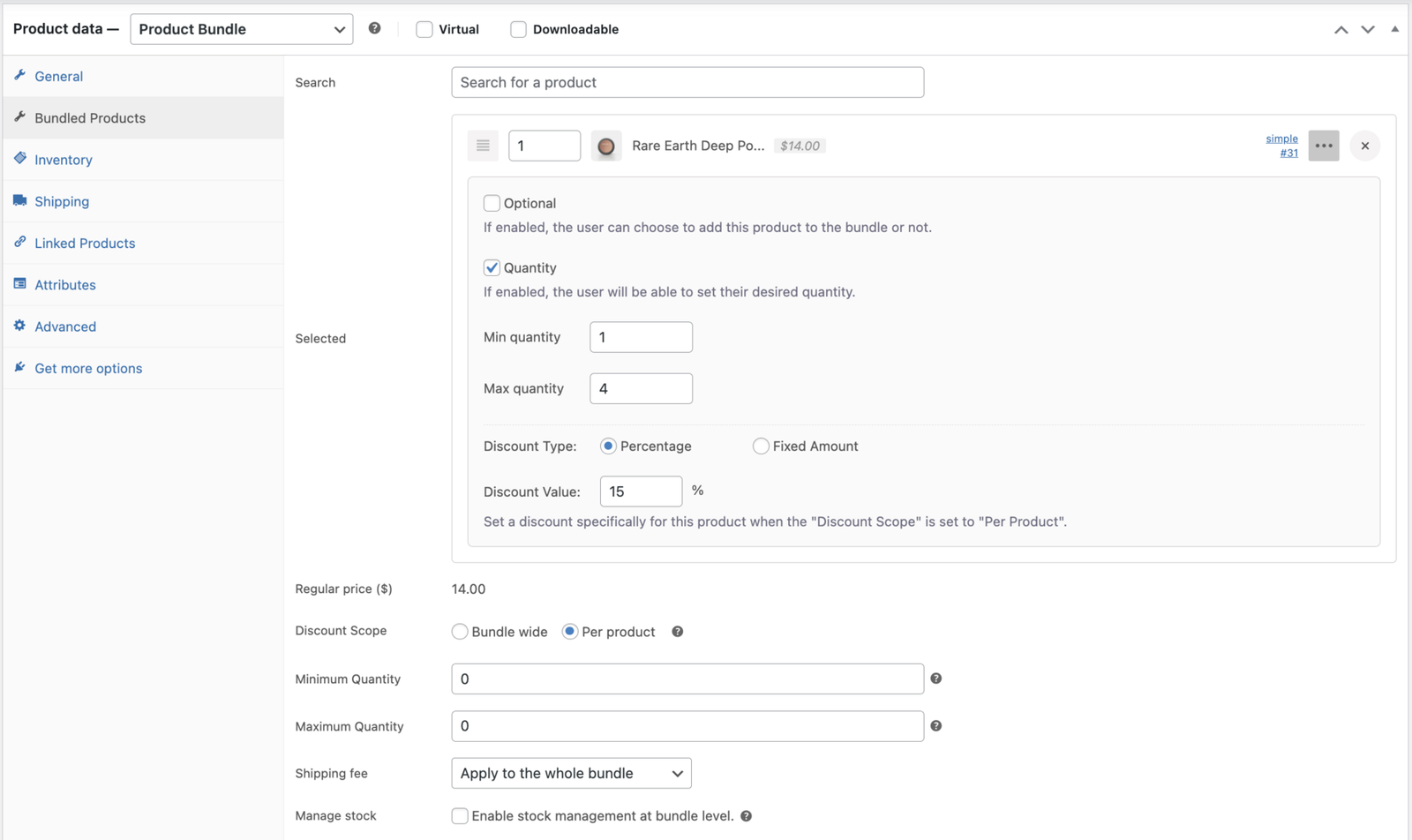The height and width of the screenshot is (840, 1412).
Task: Enable the Optional checkbox
Action: (492, 203)
